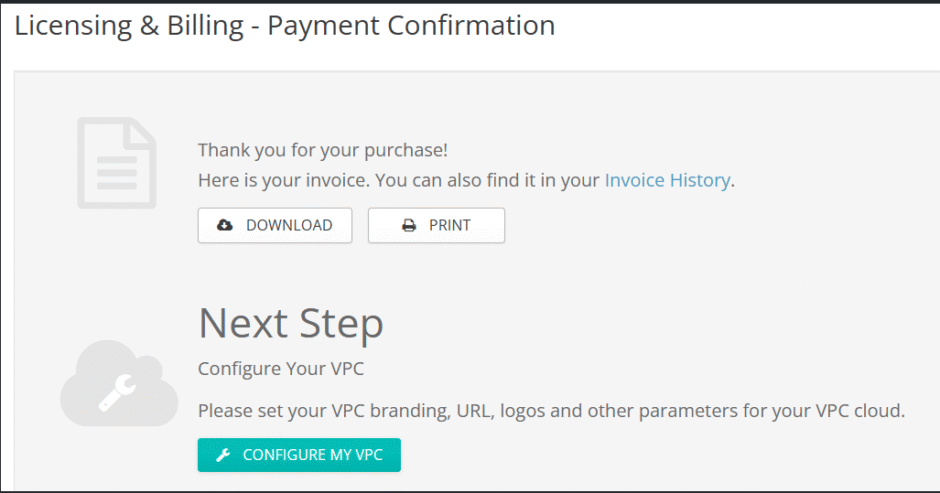The image size is (940, 493).
Task: Click the cloud download icon on DOWNLOAD button
Action: 225,225
